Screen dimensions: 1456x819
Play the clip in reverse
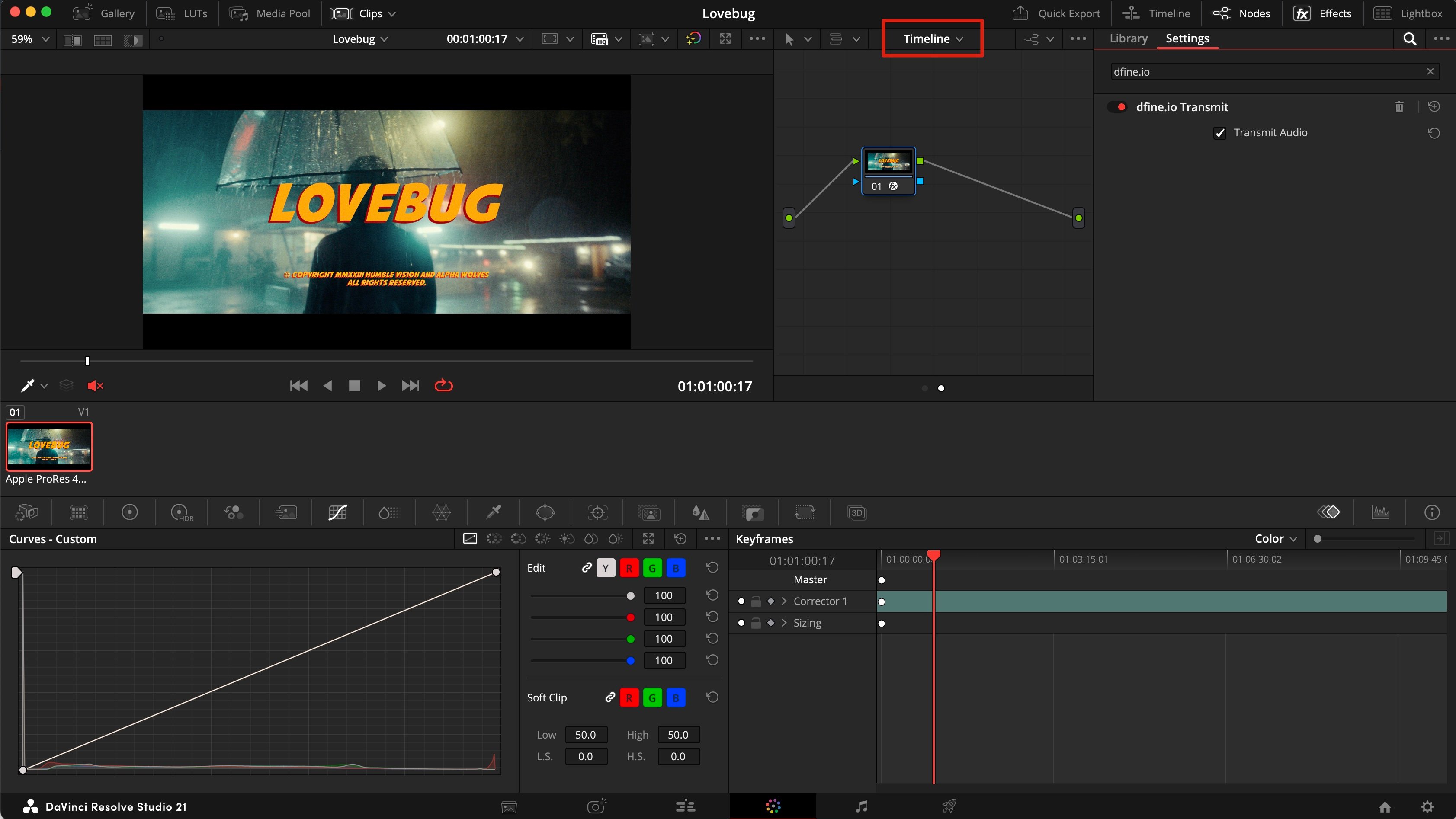(327, 385)
